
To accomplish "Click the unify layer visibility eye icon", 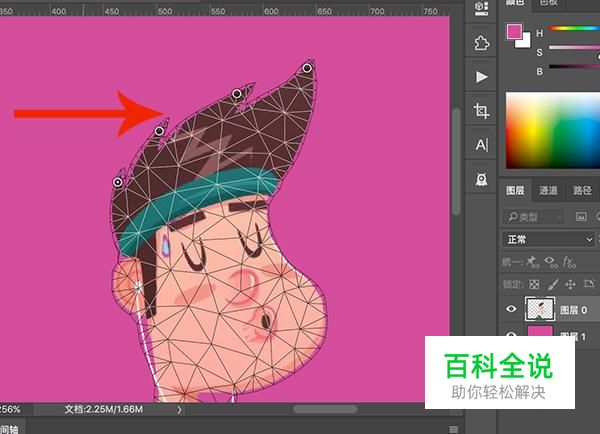I will [551, 262].
